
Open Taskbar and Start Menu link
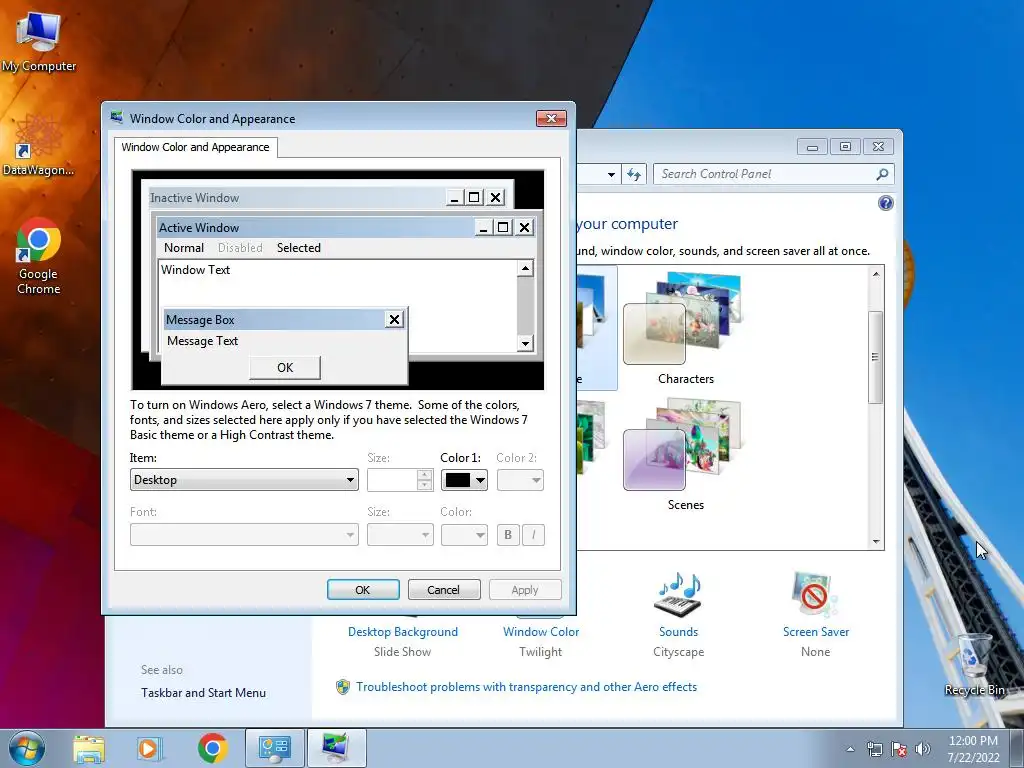[203, 693]
